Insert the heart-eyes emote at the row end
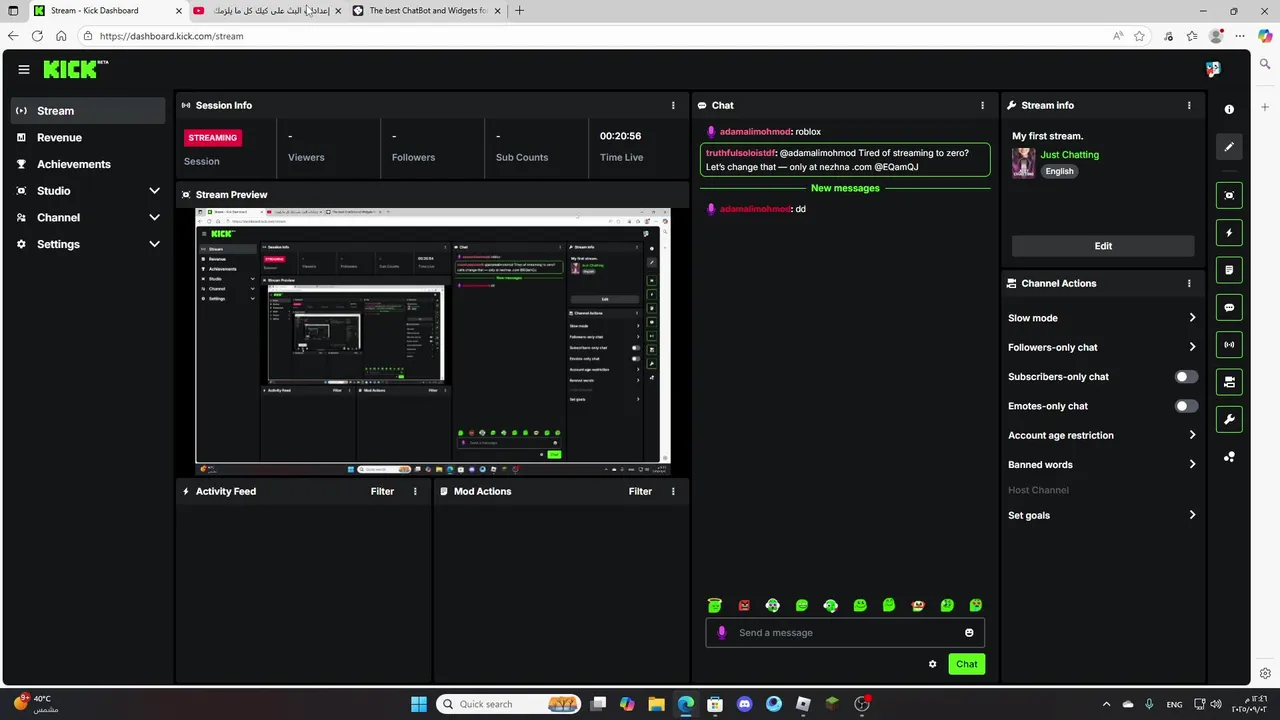1280x720 pixels. tap(976, 605)
